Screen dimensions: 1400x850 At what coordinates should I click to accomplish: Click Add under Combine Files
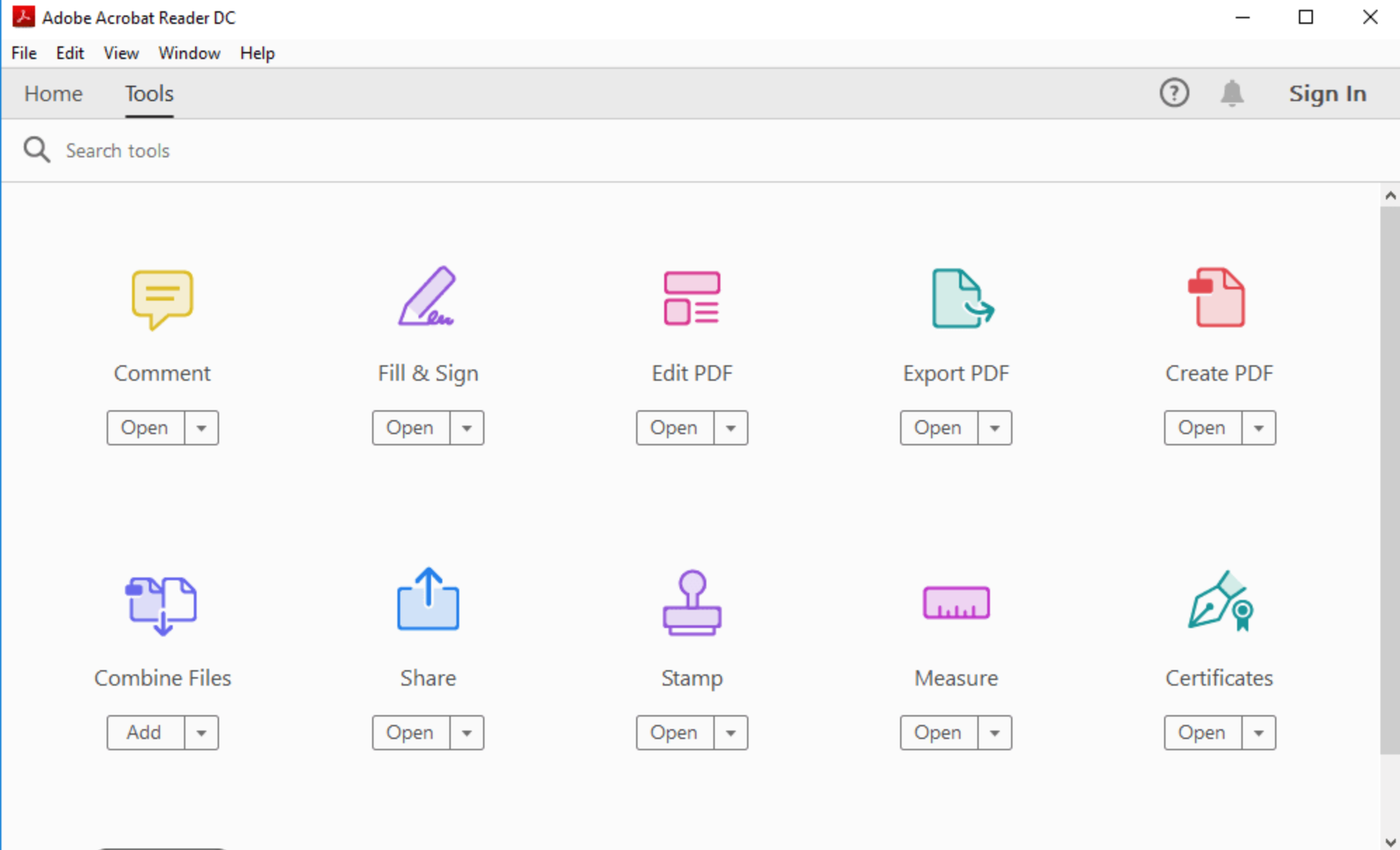[145, 733]
